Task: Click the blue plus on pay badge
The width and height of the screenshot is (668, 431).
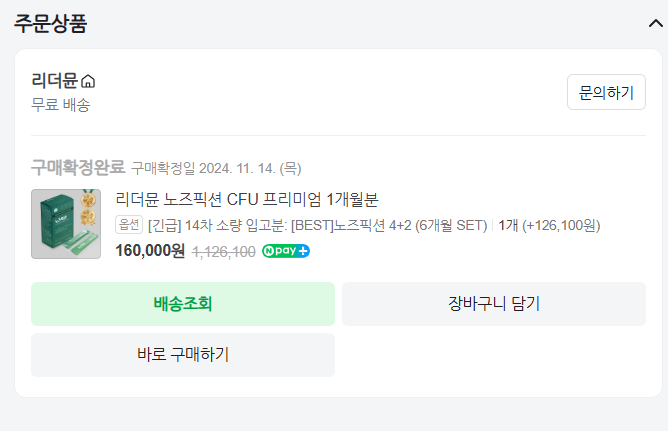Action: click(x=303, y=251)
